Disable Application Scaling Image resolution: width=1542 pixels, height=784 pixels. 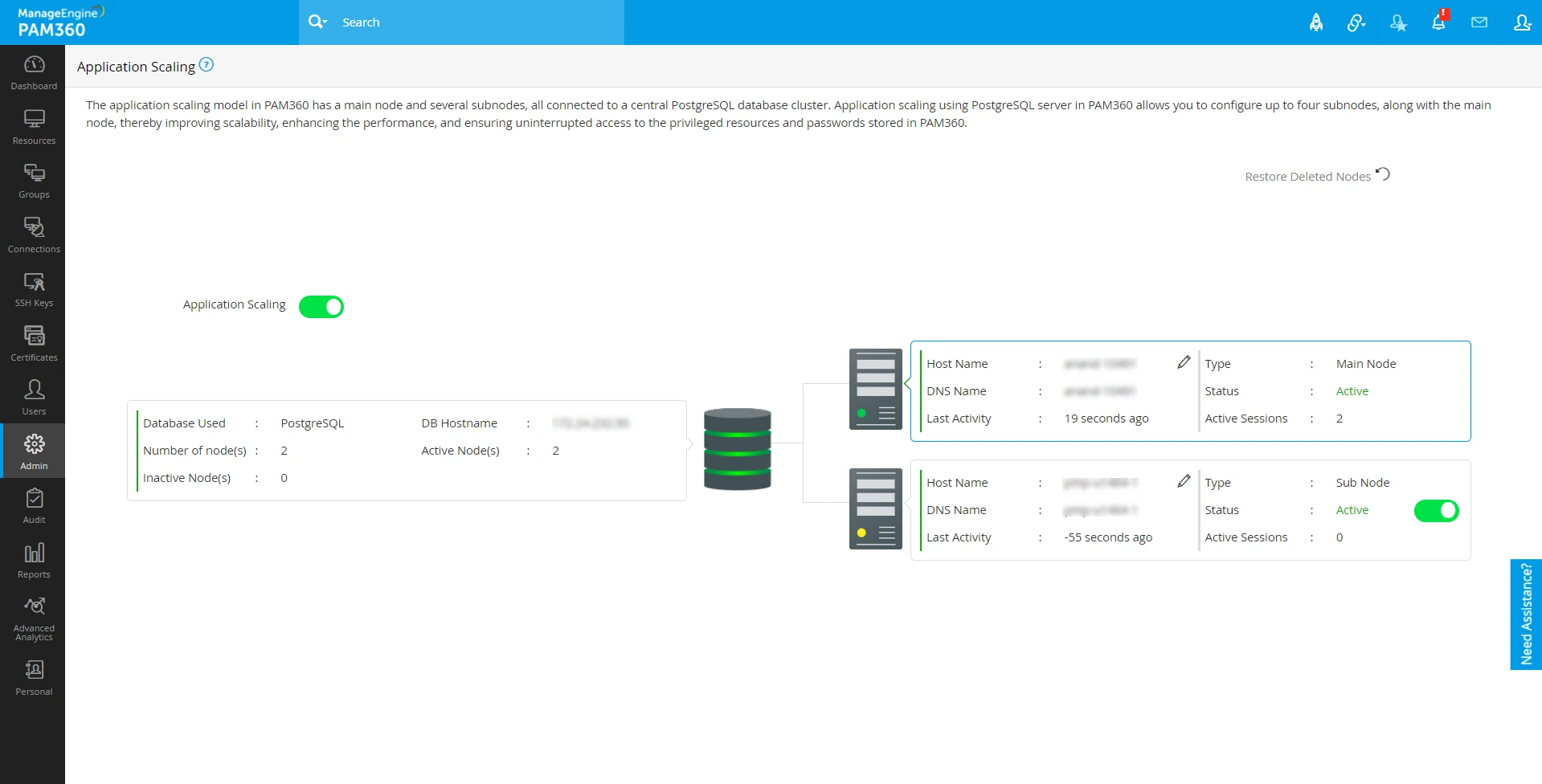tap(321, 306)
